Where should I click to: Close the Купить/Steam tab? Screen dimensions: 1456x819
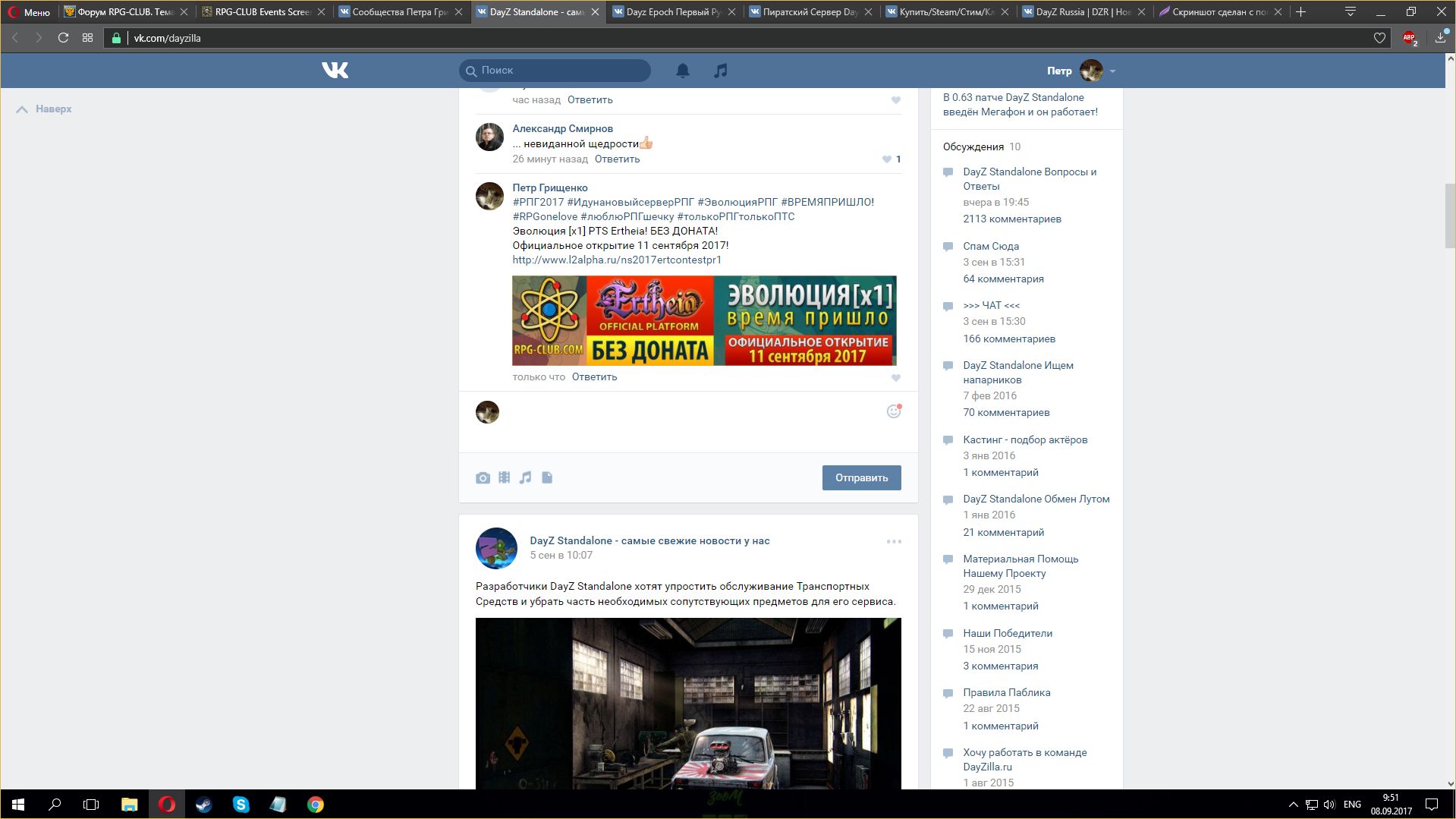coord(1005,12)
